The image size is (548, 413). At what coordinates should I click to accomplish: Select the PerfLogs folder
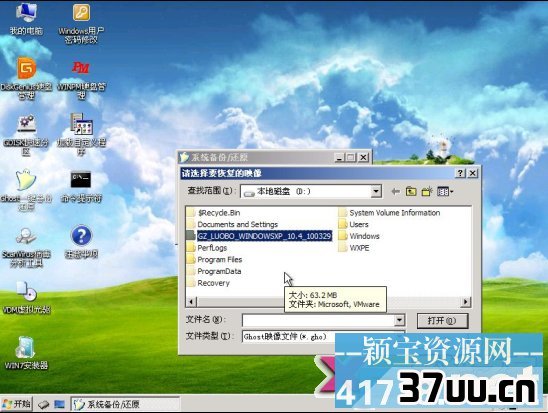pos(207,248)
